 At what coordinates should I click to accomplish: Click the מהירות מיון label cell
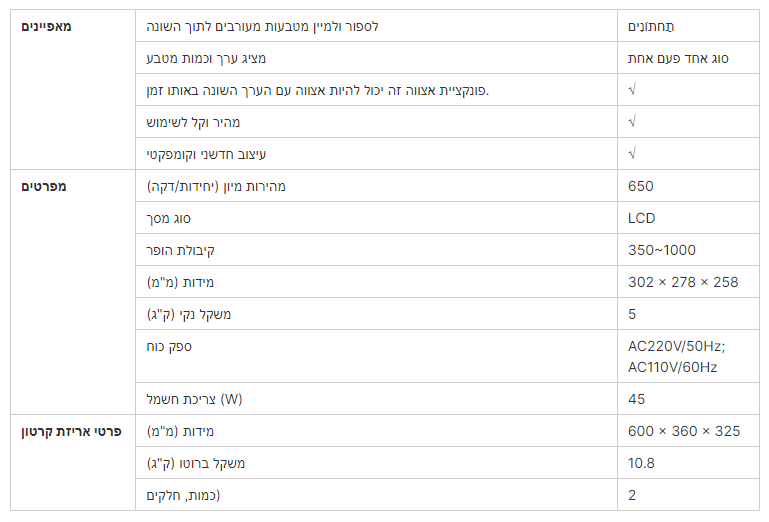point(376,186)
